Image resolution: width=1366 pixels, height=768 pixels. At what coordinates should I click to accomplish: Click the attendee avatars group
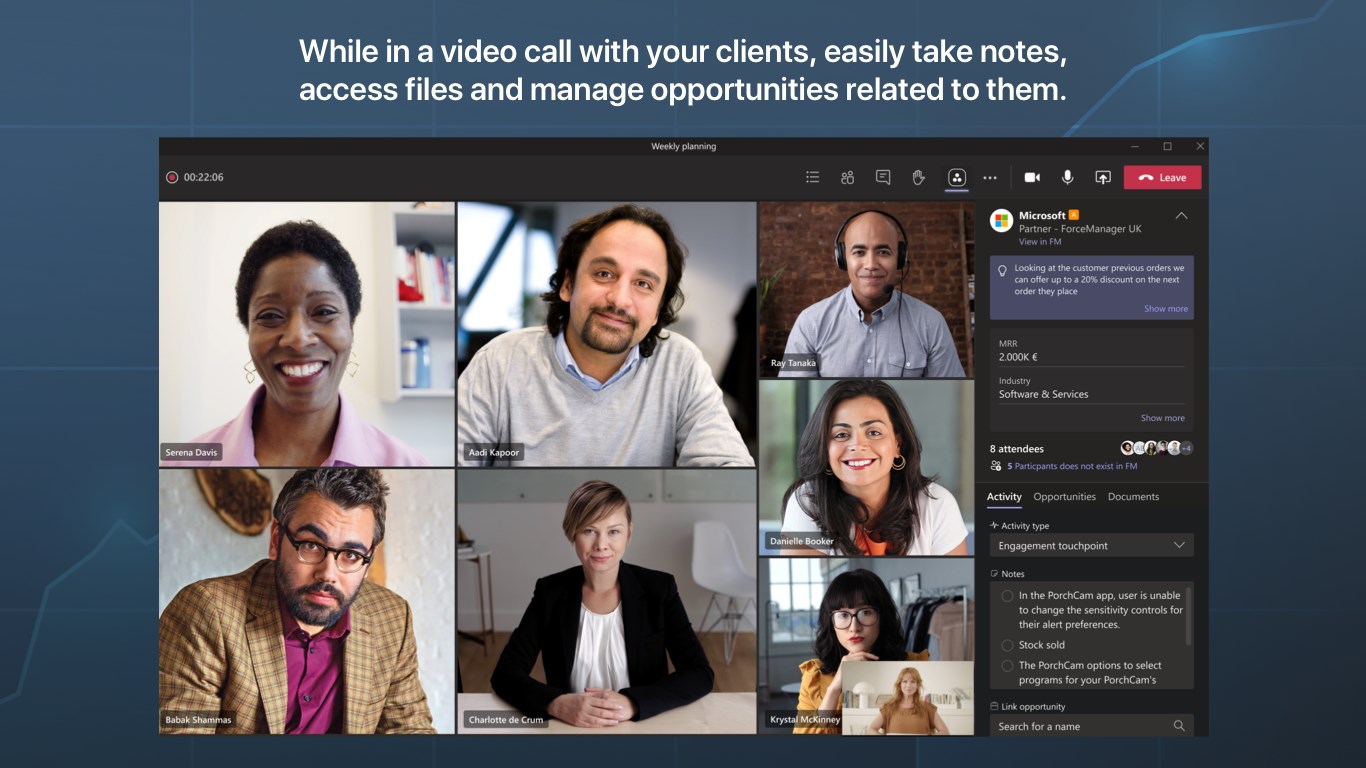click(1157, 448)
